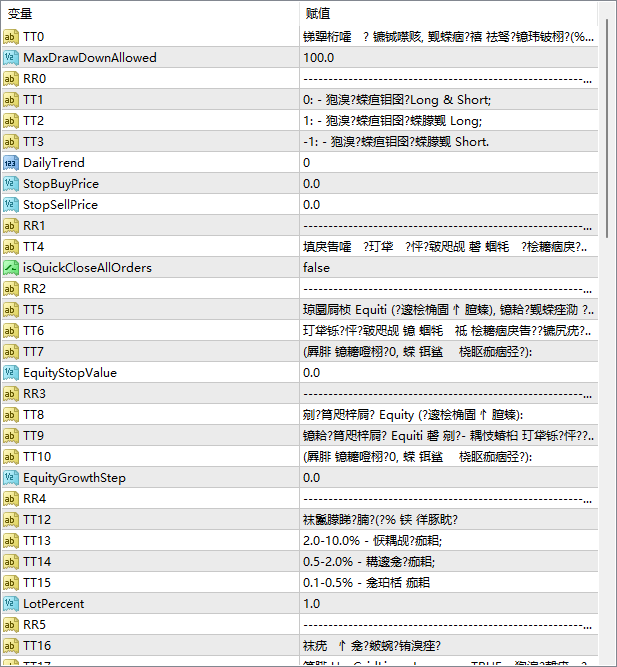Click the string icon beside TT2
This screenshot has width=617, height=667.
point(11,121)
